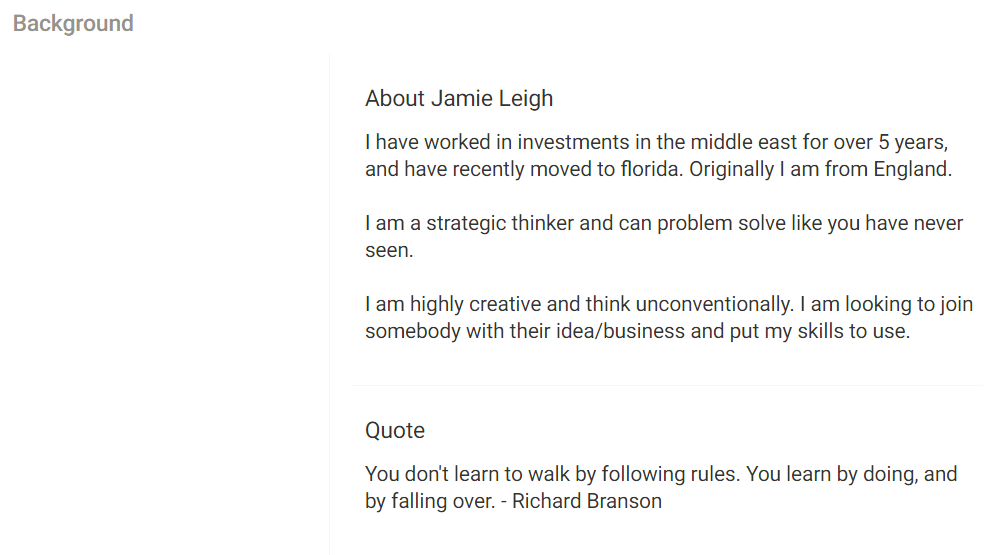Click the words following rules in quote
This screenshot has height=555, width=996.
tap(671, 474)
